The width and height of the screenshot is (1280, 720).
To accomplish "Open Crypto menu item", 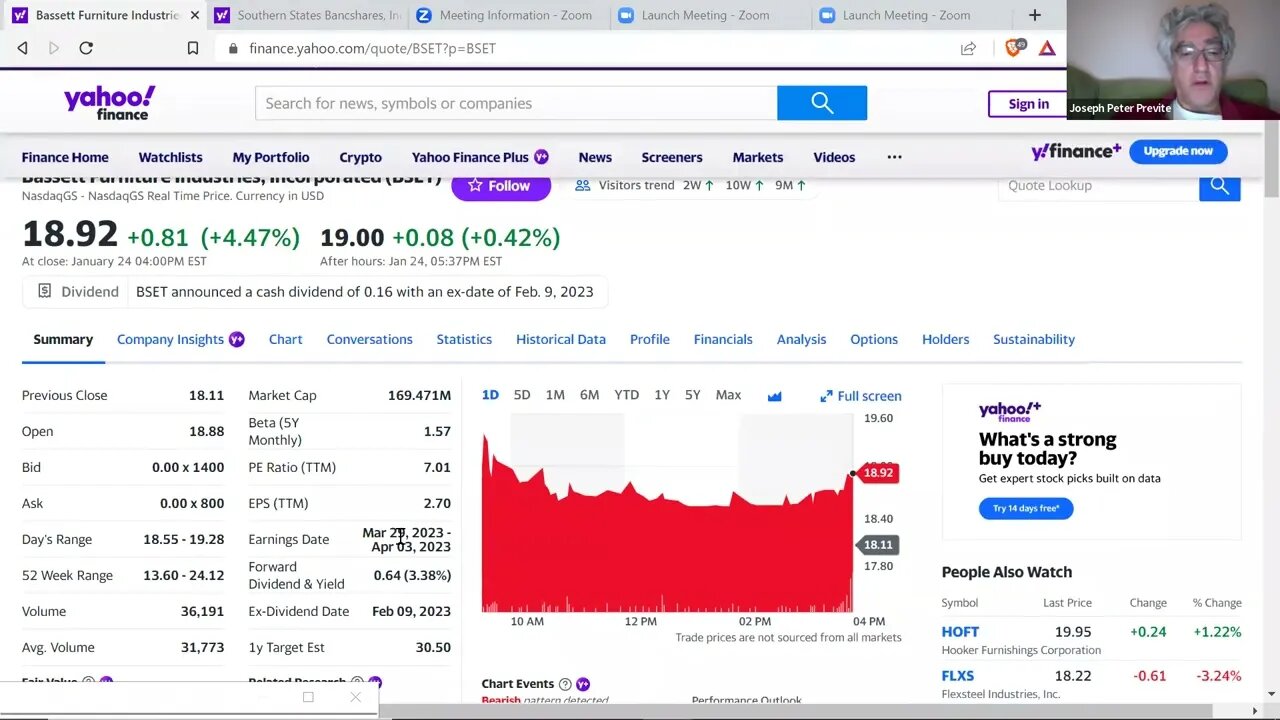I will (x=360, y=157).
